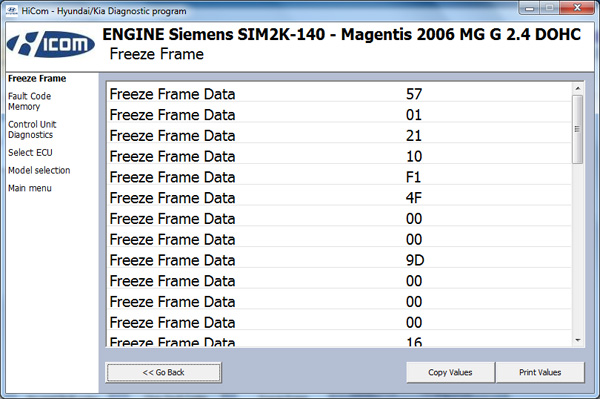The width and height of the screenshot is (600, 399).
Task: Select the Freeze Frame Data row valued 57
Action: (339, 94)
